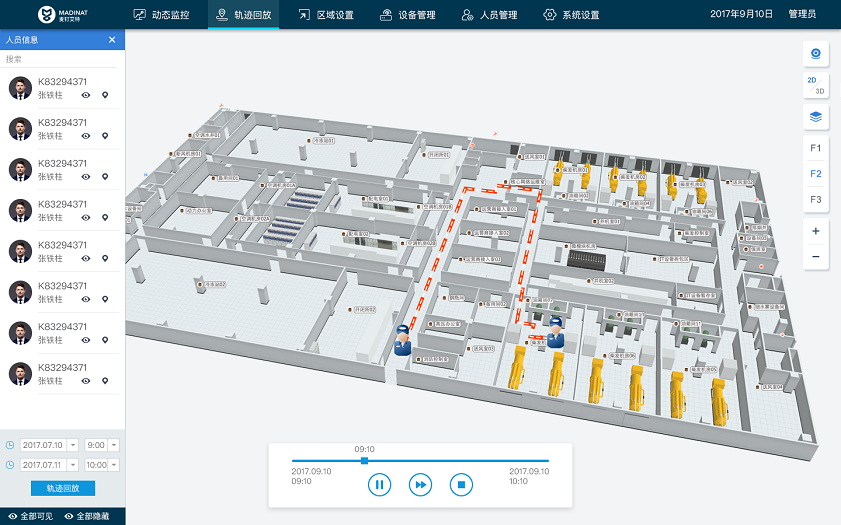
Task: Click 全部隐藏 to hide all people
Action: 93,516
